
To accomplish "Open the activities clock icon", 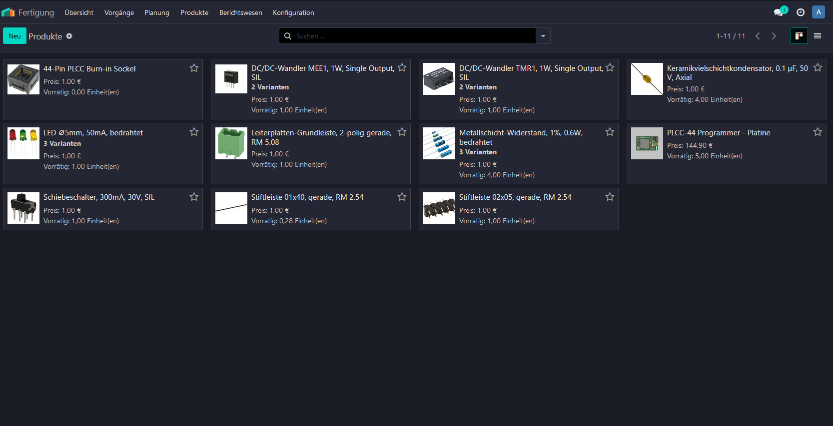I will pyautogui.click(x=800, y=12).
